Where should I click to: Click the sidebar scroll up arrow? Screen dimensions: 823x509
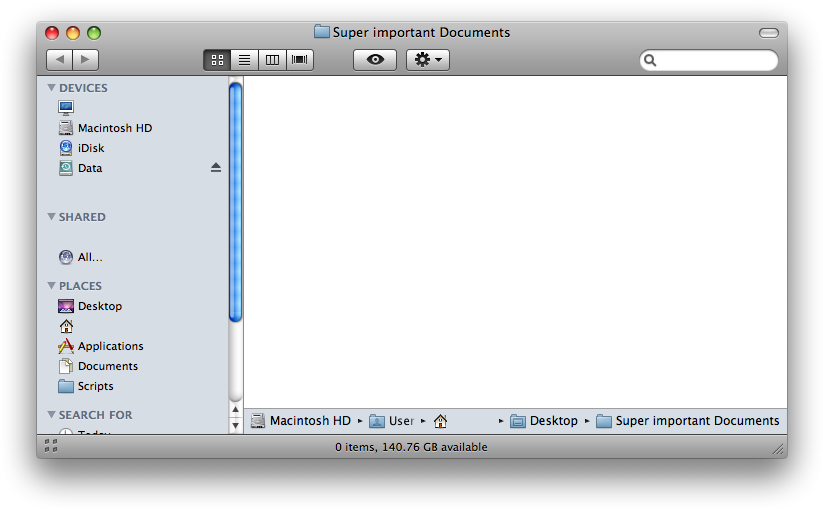236,410
